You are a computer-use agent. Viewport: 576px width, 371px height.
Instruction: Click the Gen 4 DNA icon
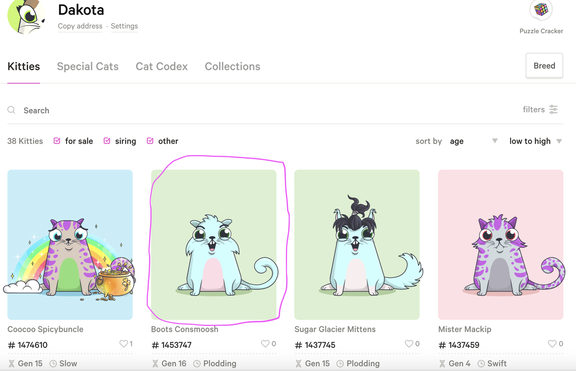[442, 364]
